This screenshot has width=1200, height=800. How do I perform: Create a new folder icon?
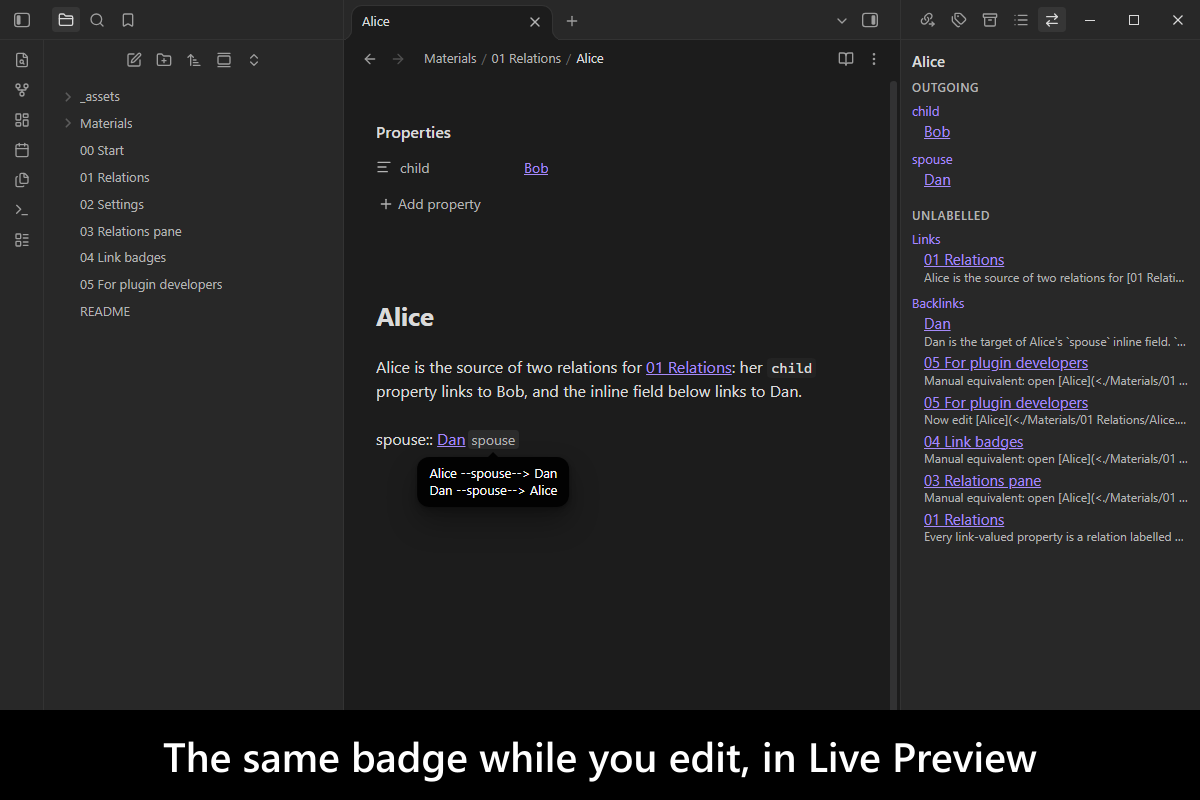click(x=164, y=60)
